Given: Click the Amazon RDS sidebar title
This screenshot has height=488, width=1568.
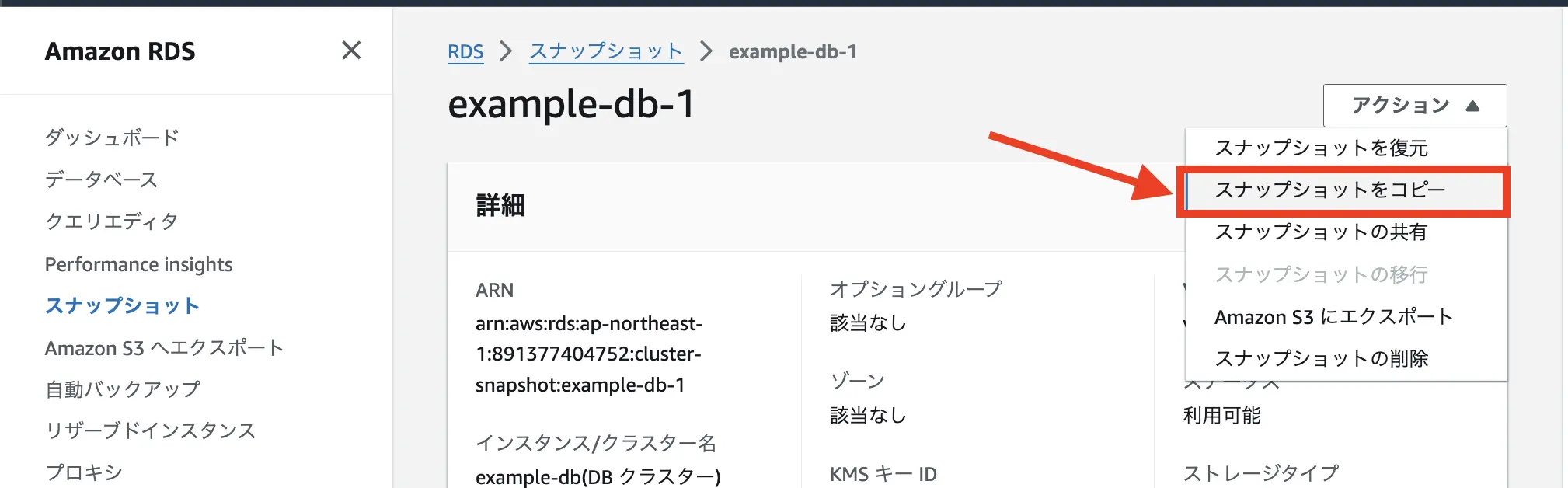Looking at the screenshot, I should 120,51.
